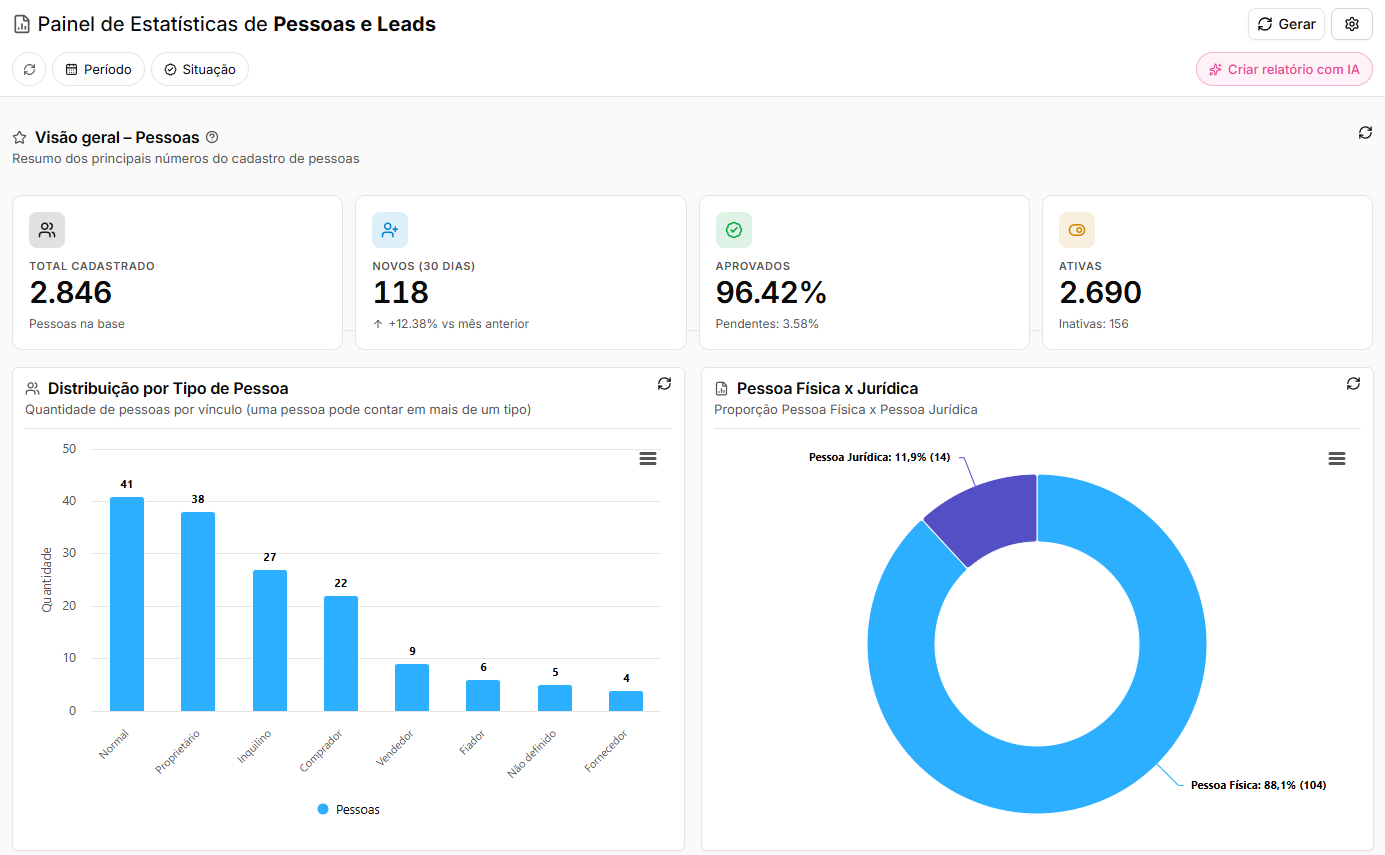Click the 2.846 total cadastrado value

click(71, 292)
